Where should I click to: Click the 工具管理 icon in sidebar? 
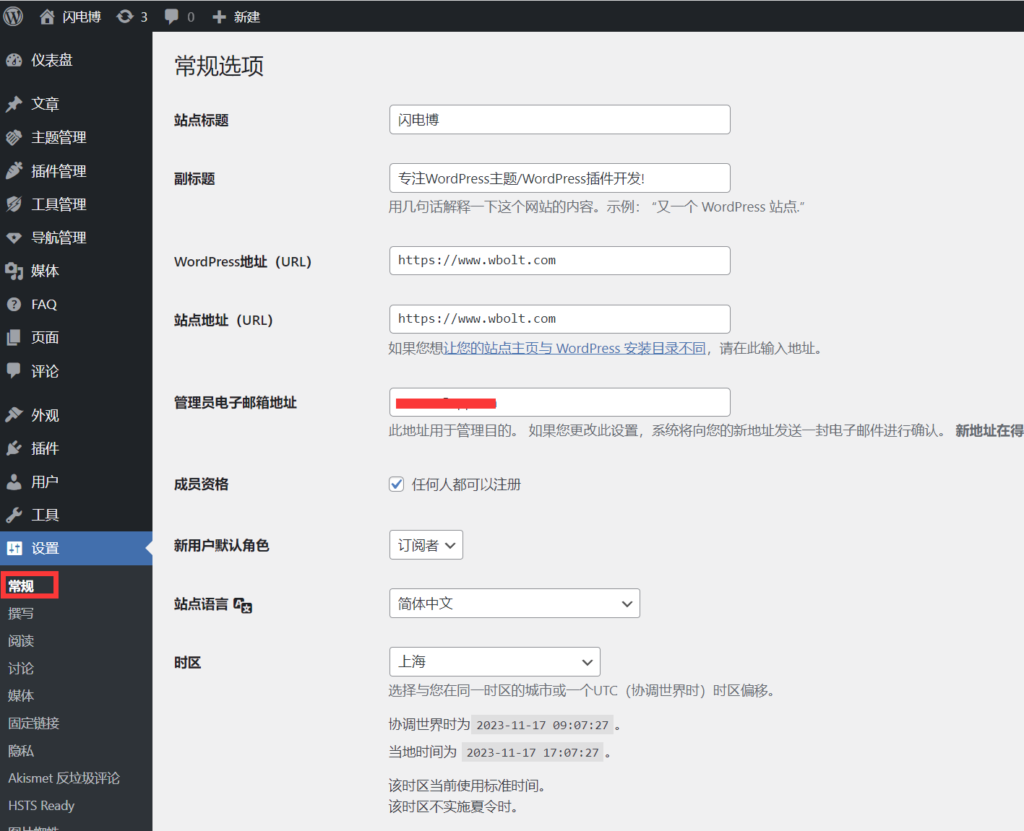tap(14, 204)
